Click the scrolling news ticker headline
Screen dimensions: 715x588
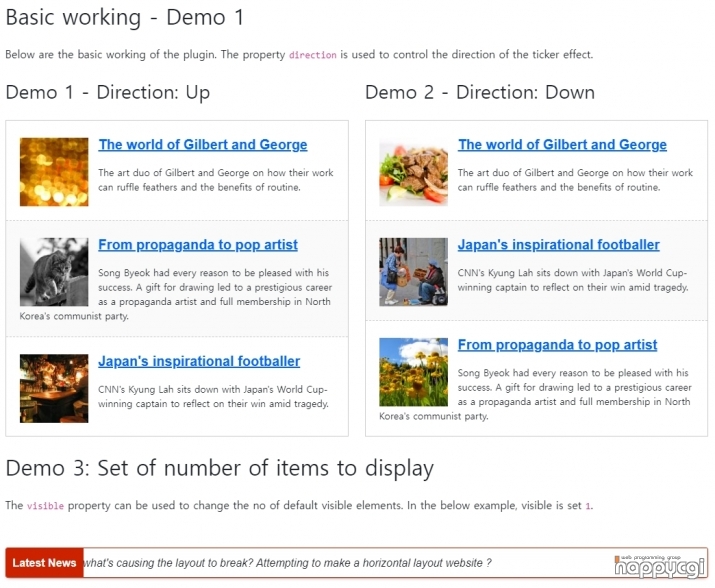pyautogui.click(x=287, y=563)
